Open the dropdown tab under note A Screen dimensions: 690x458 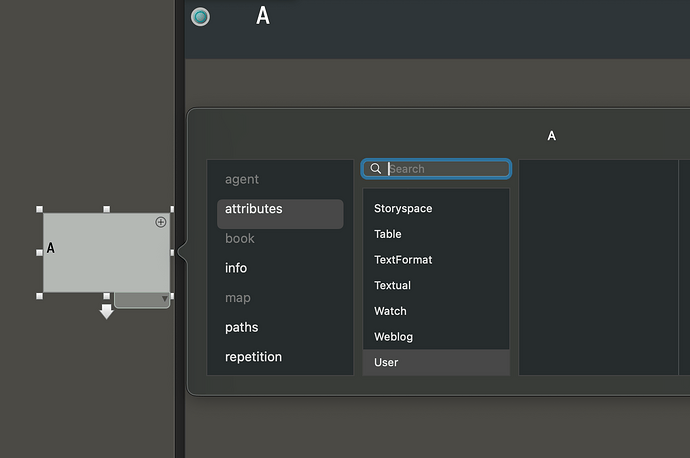[142, 300]
